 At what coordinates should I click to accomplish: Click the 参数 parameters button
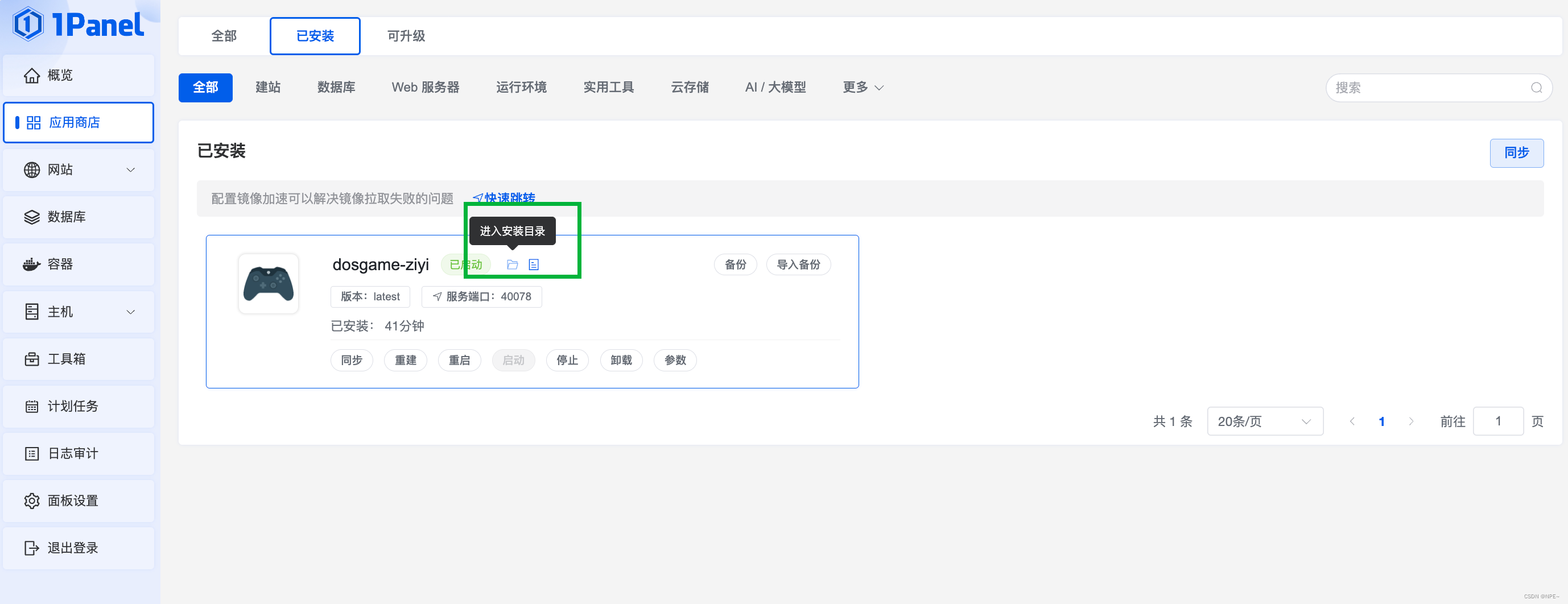(675, 360)
